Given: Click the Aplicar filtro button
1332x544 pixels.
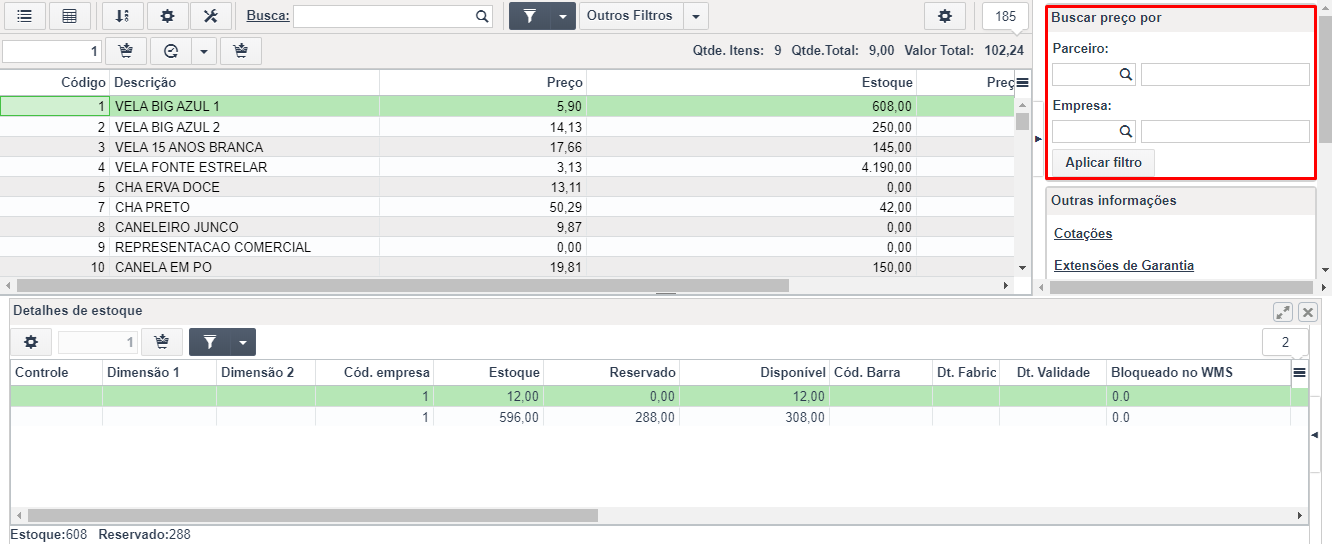Looking at the screenshot, I should [1103, 162].
